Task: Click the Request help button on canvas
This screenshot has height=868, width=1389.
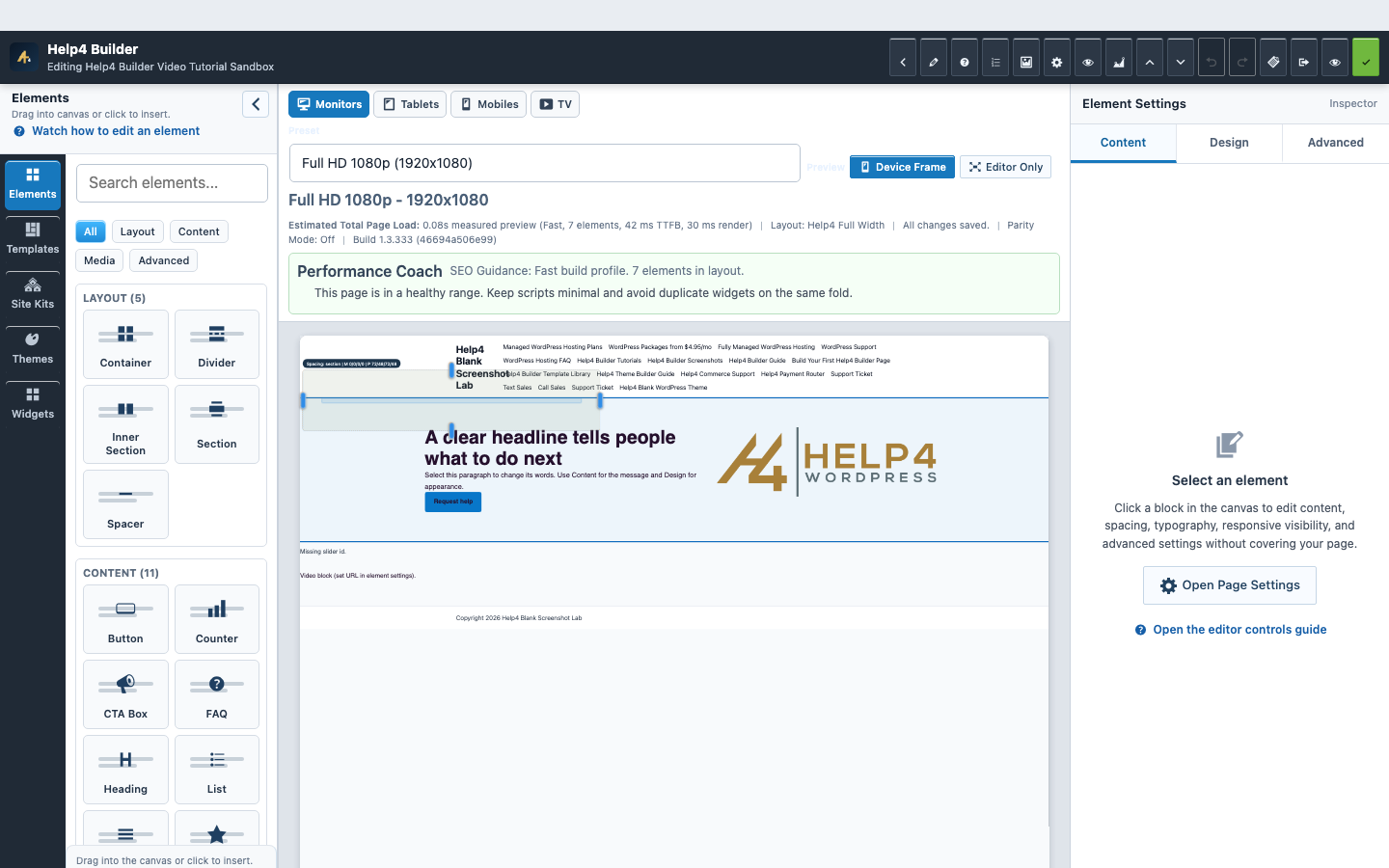Action: 453,502
